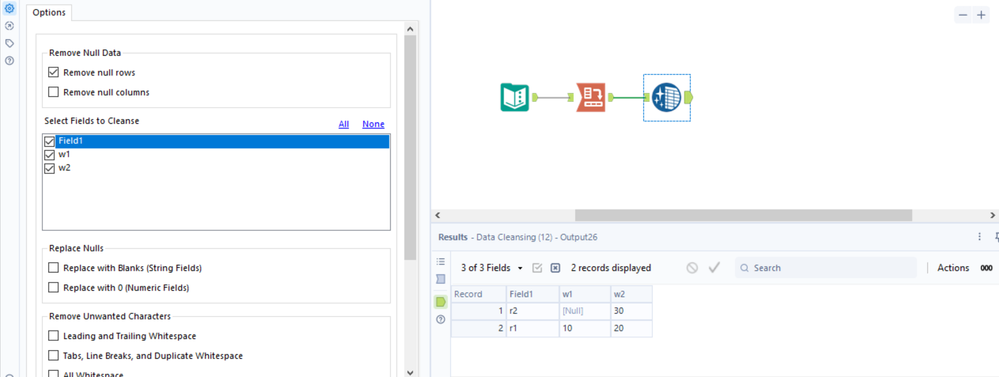The image size is (999, 377).
Task: Uncheck w2 in fields to cleanse
Action: [x=50, y=169]
